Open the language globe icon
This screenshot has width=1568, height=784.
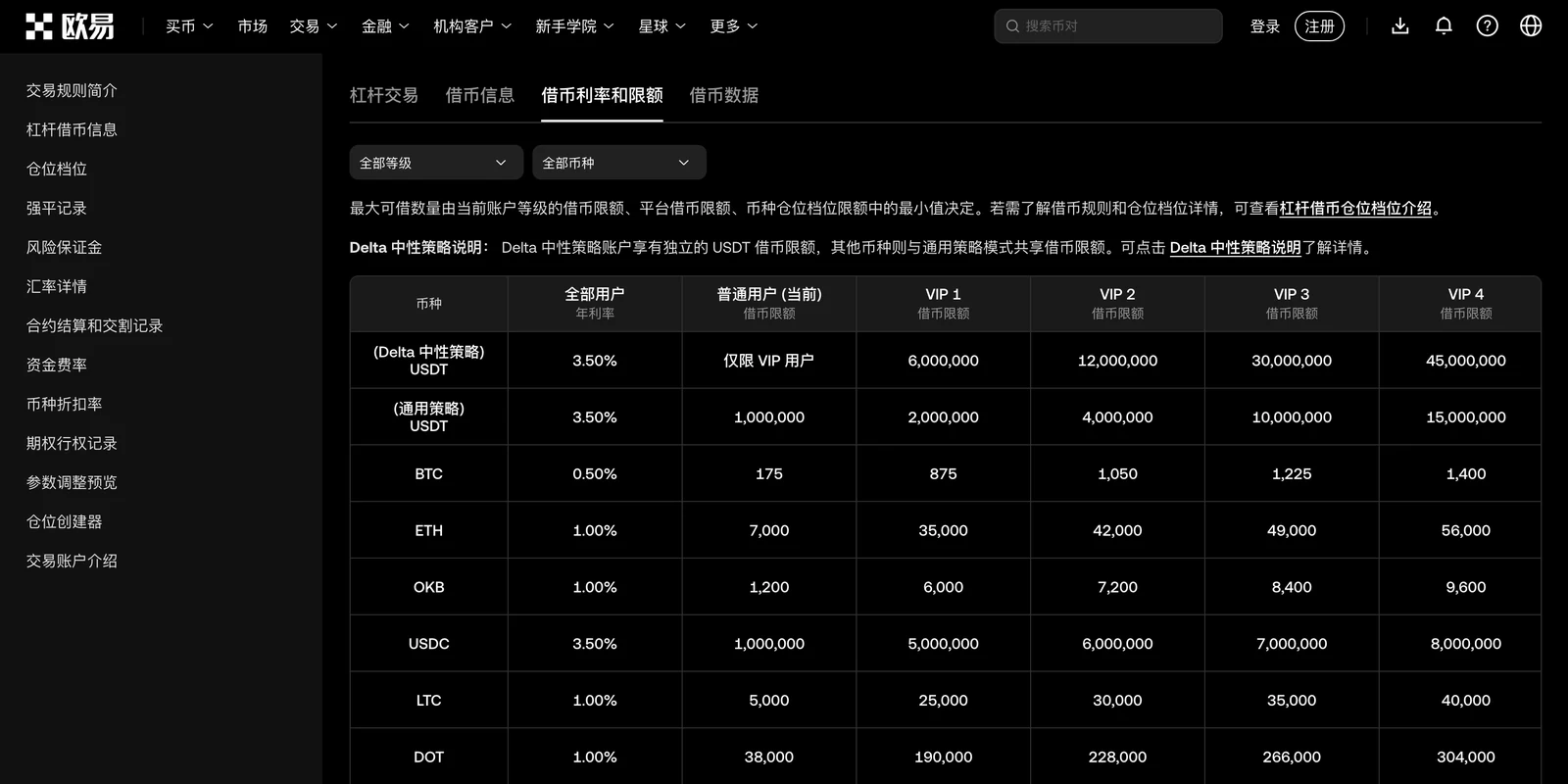[1531, 26]
